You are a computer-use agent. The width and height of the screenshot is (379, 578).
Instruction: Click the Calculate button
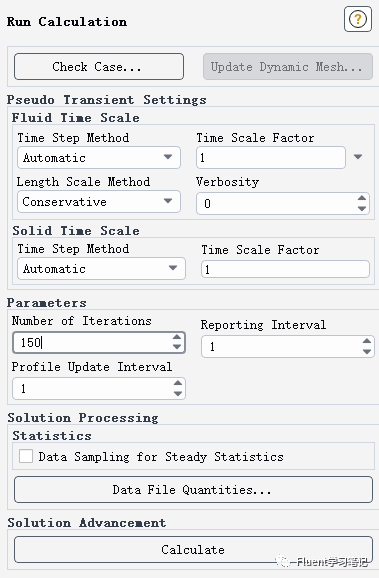tap(194, 550)
